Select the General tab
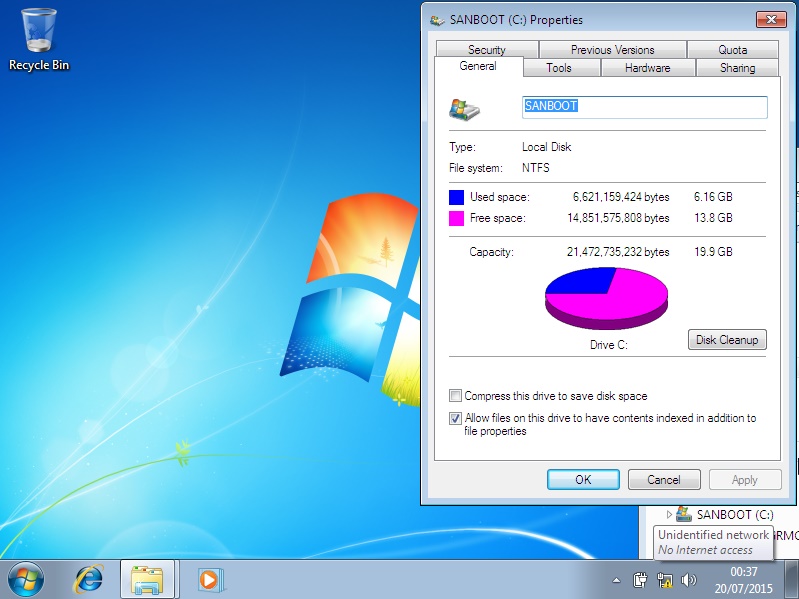The width and height of the screenshot is (799, 599). click(x=478, y=66)
